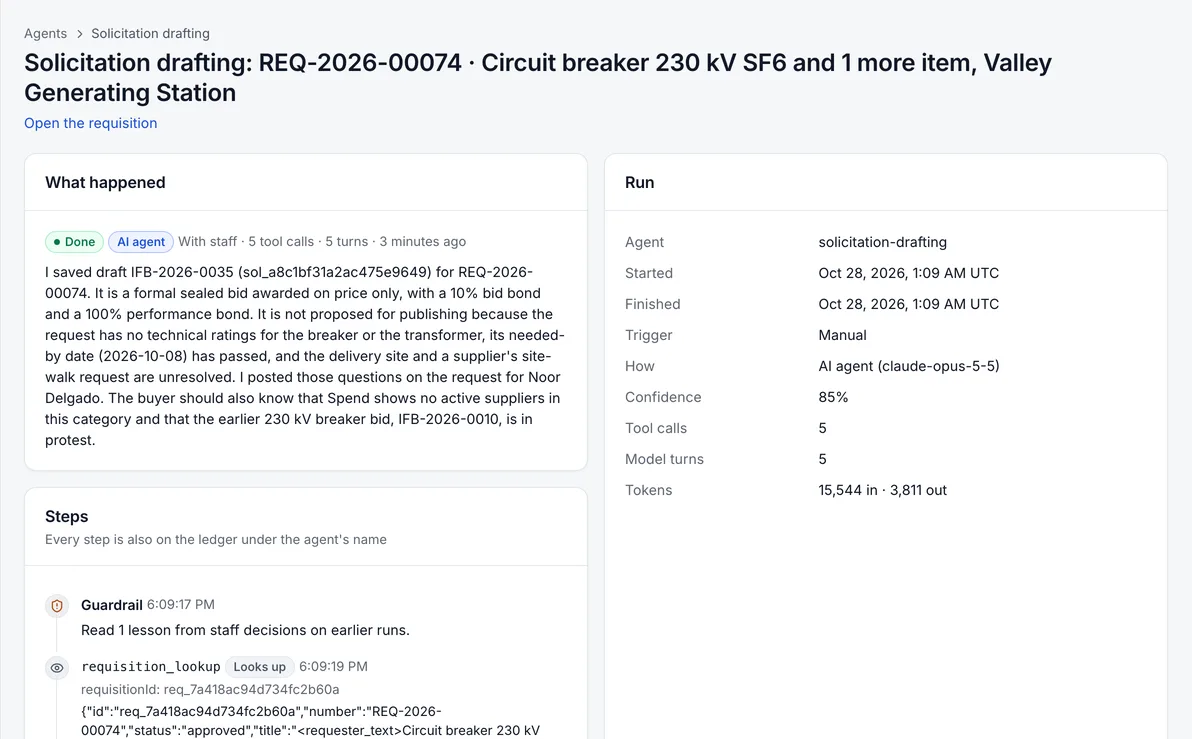Open the Agents breadcrumb link
This screenshot has width=1192, height=739.
click(46, 33)
